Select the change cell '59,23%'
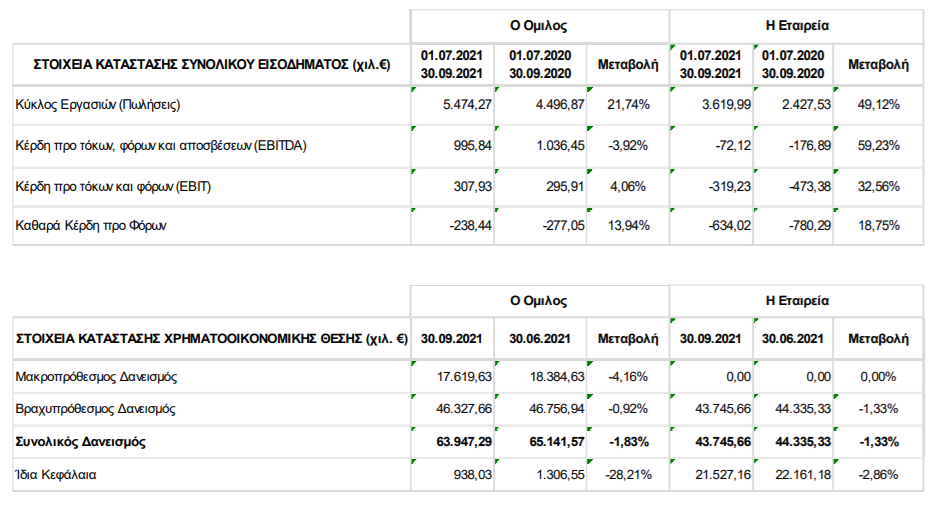Viewport: 940px width, 512px height. click(x=878, y=146)
